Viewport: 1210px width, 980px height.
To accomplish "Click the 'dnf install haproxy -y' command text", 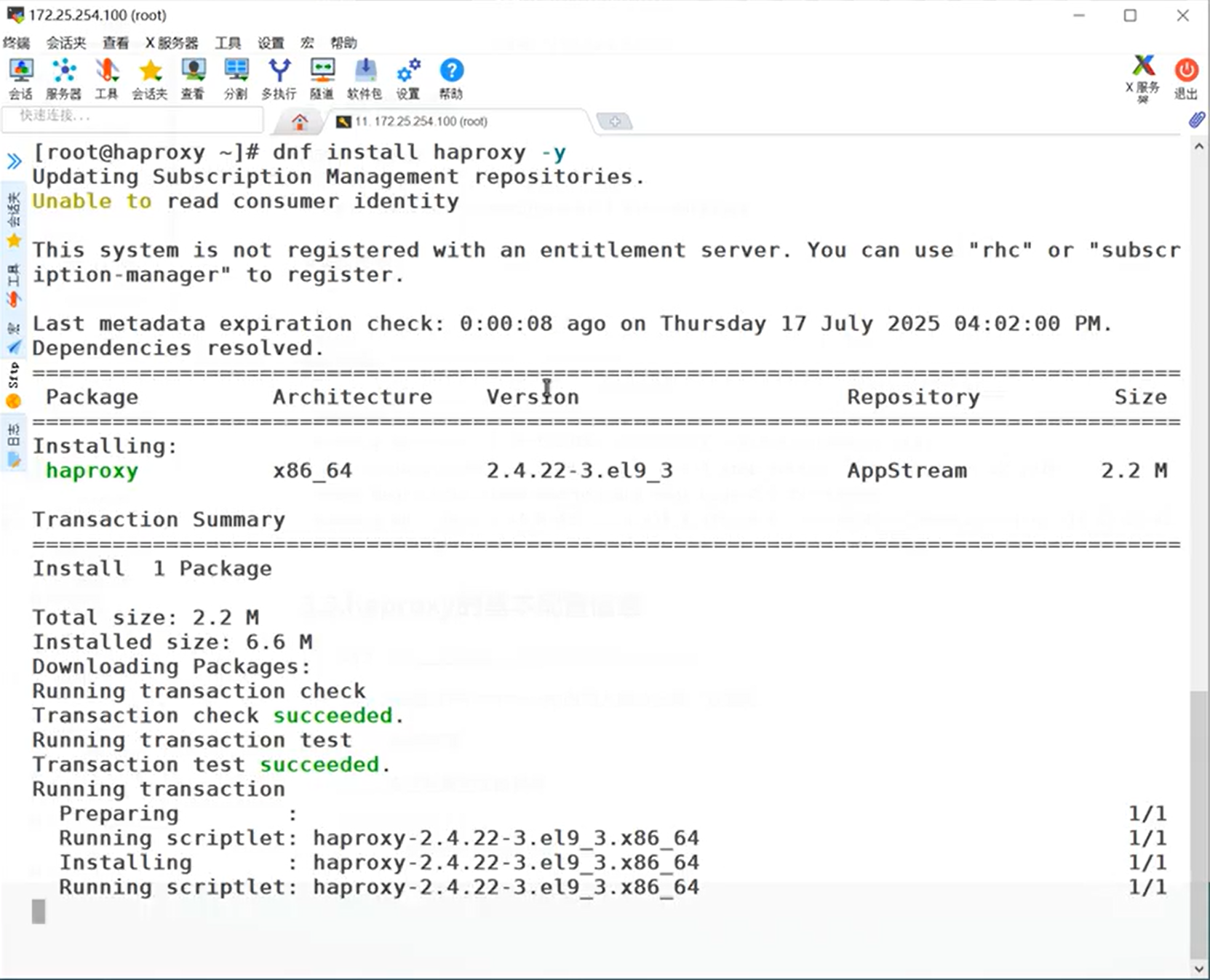I will [x=418, y=152].
